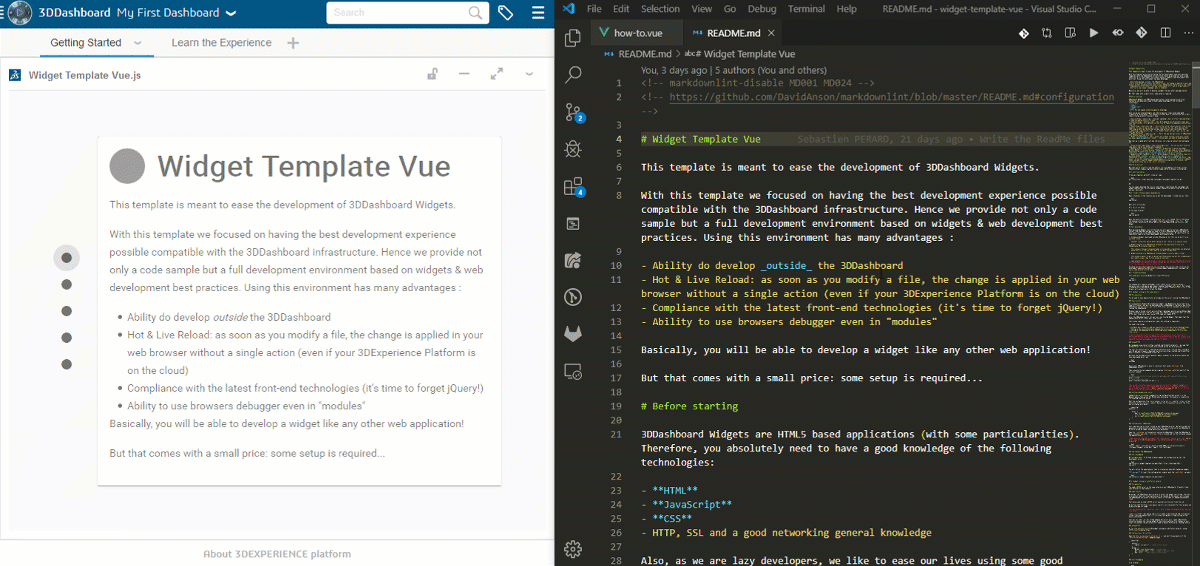Split the VS Code editor right

coord(1164,33)
